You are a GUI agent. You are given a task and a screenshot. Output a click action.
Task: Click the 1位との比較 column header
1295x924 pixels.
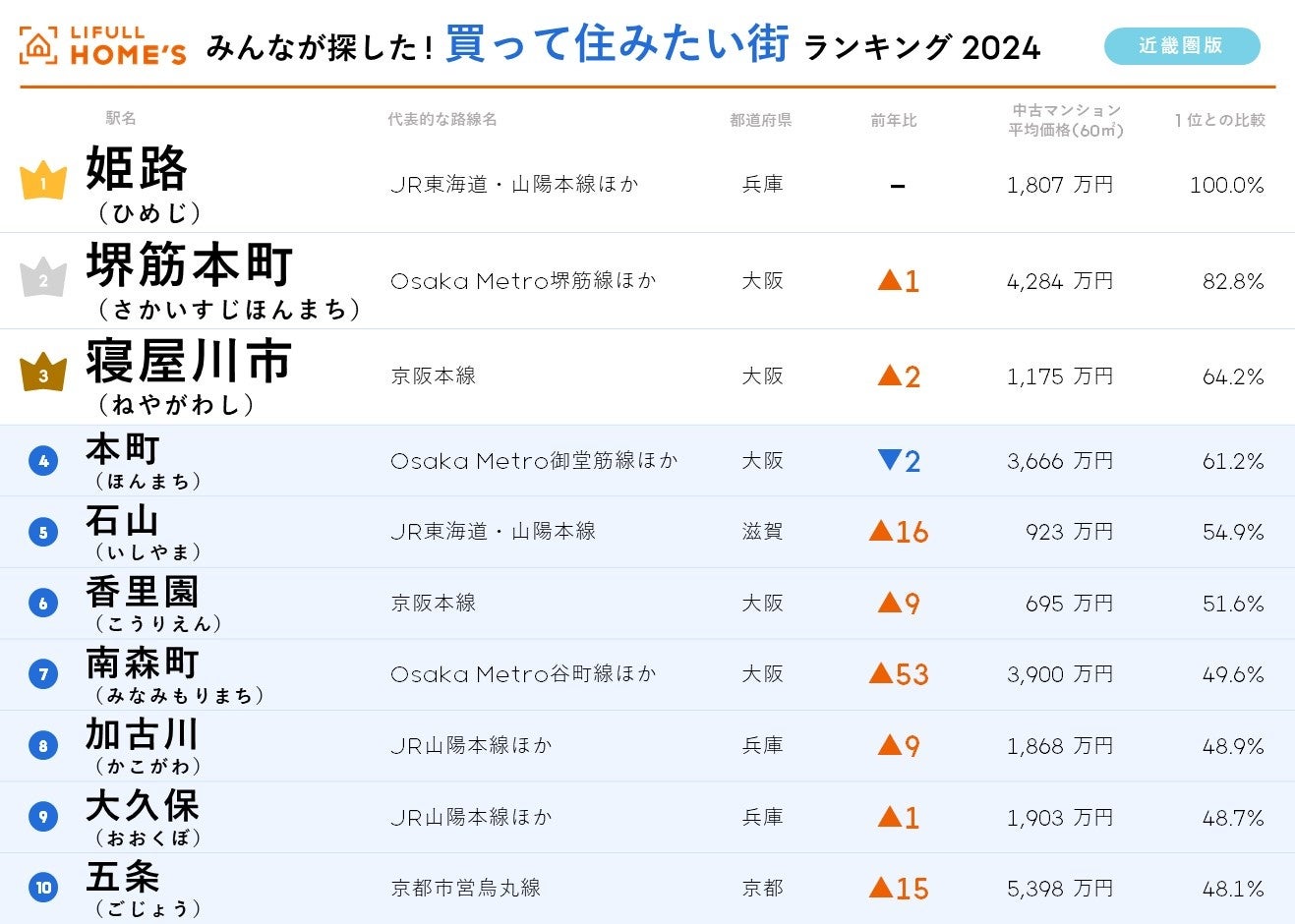[1219, 120]
